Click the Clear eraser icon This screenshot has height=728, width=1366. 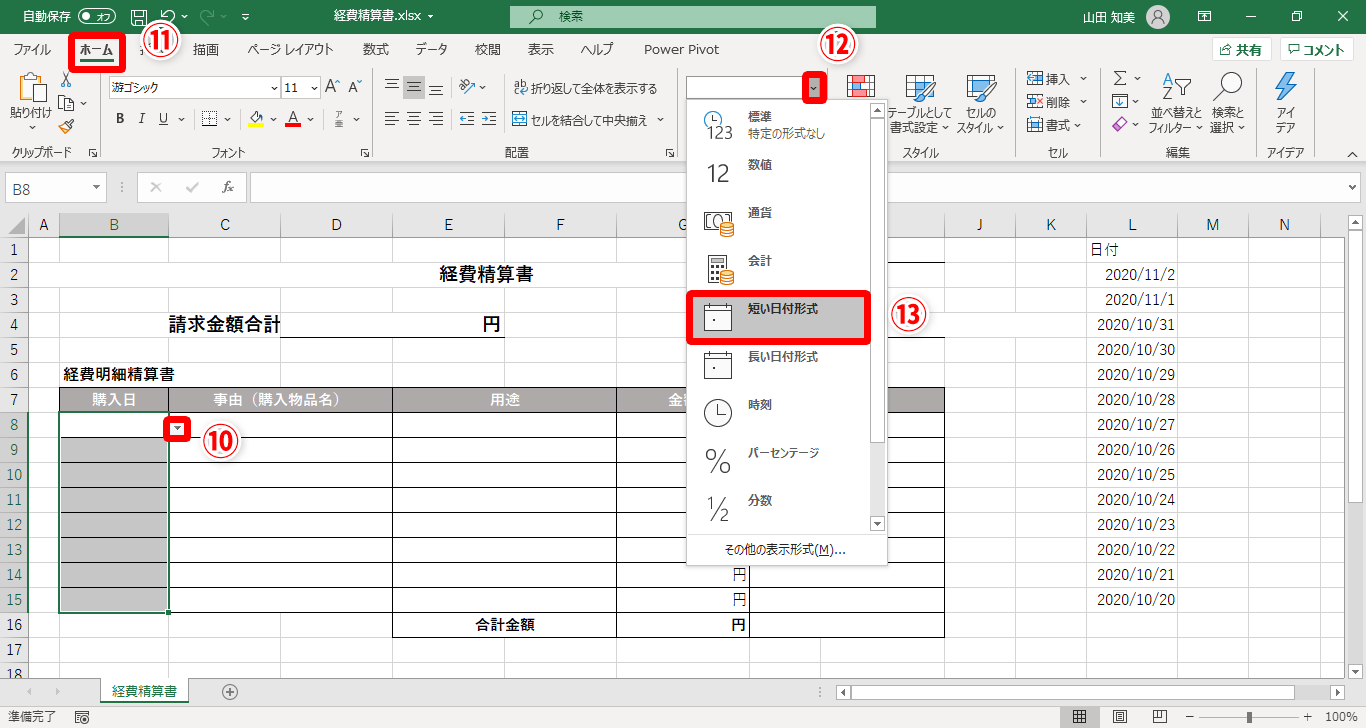(1121, 124)
